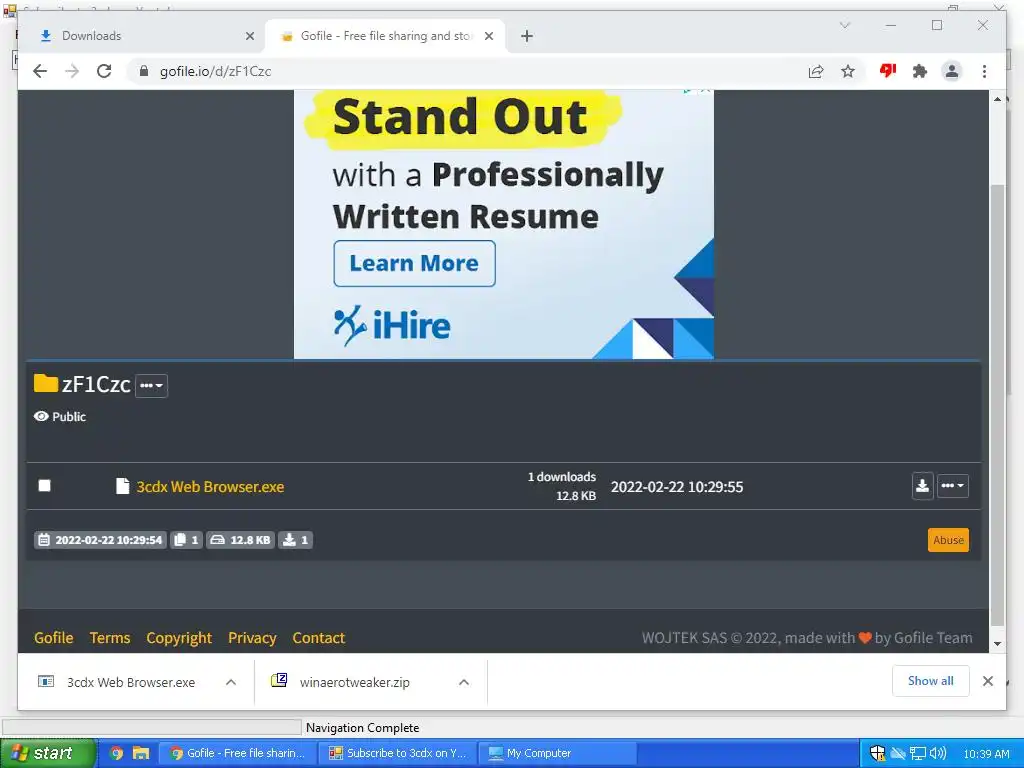The width and height of the screenshot is (1024, 768).
Task: Switch to the Downloads tab
Action: click(x=142, y=36)
